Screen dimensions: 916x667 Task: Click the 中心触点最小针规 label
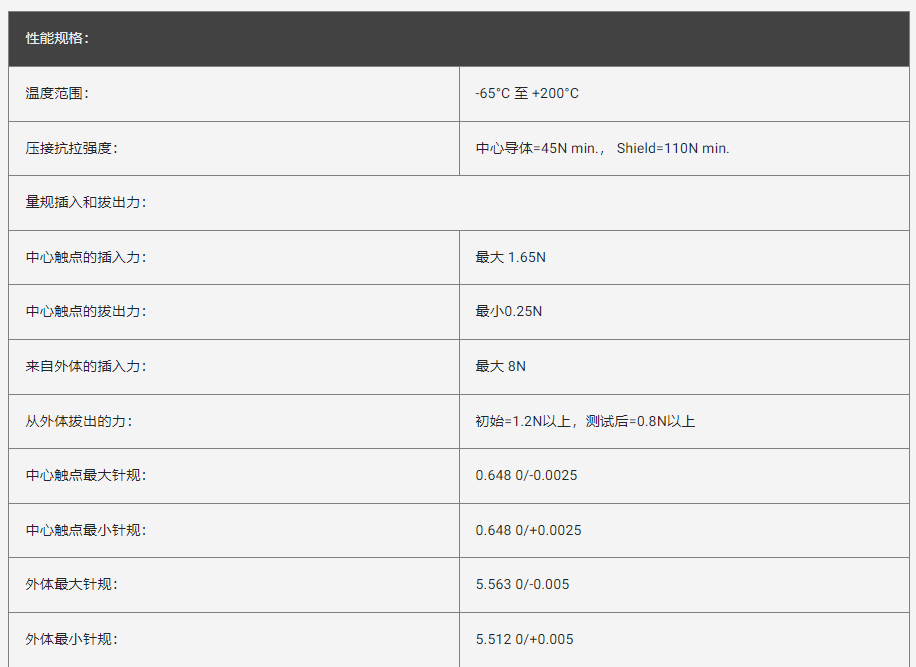click(x=86, y=530)
